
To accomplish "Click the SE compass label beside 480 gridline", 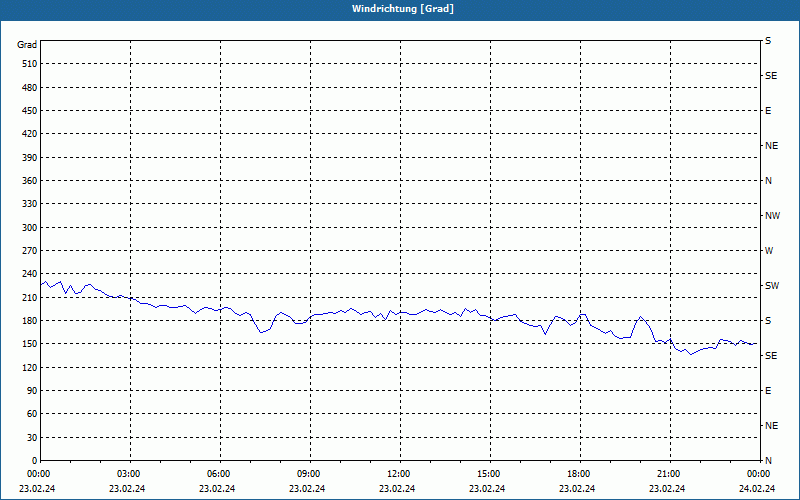I will (x=771, y=76).
